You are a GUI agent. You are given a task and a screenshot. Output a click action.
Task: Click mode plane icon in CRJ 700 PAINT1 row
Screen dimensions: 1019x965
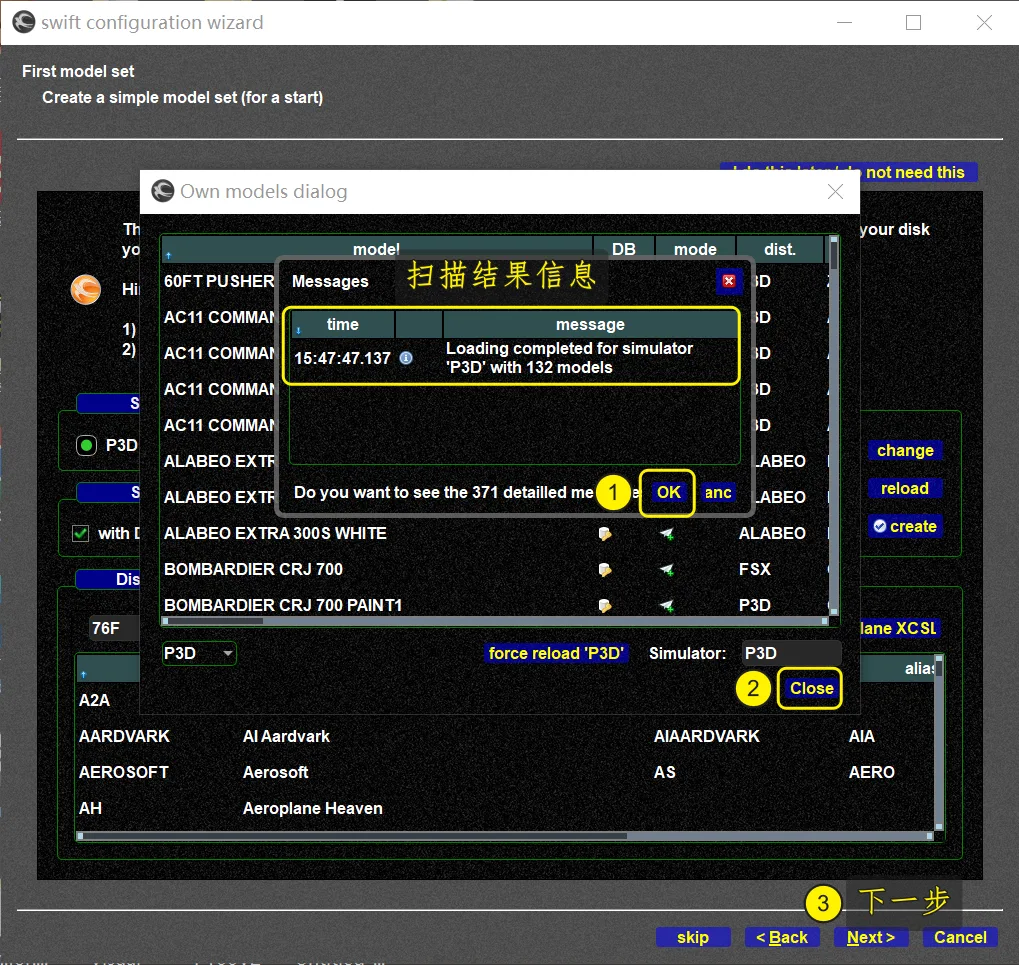click(667, 606)
